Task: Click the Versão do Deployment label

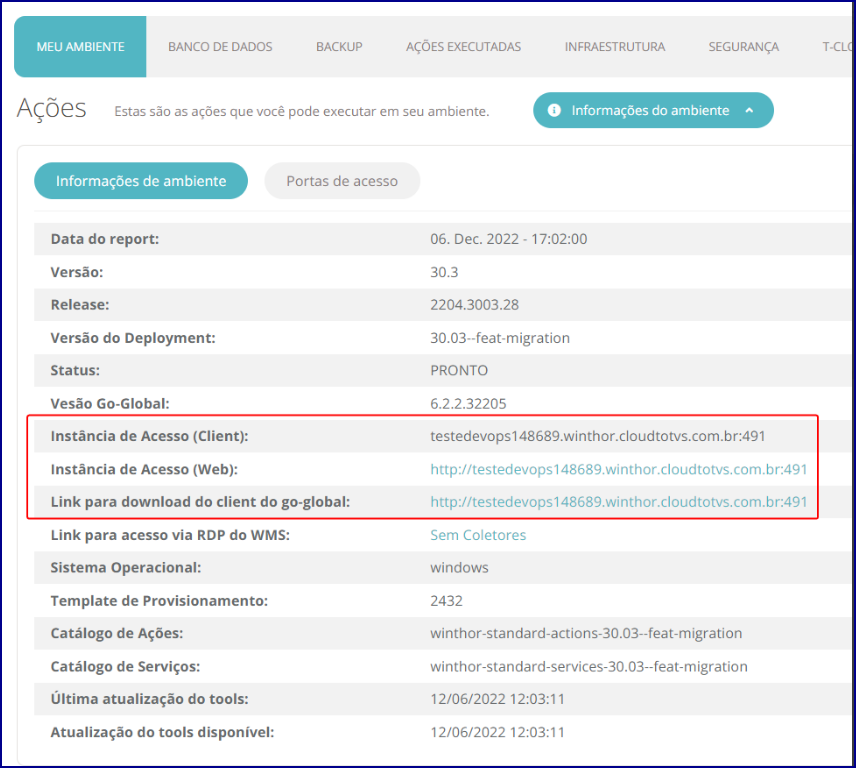Action: click(133, 338)
